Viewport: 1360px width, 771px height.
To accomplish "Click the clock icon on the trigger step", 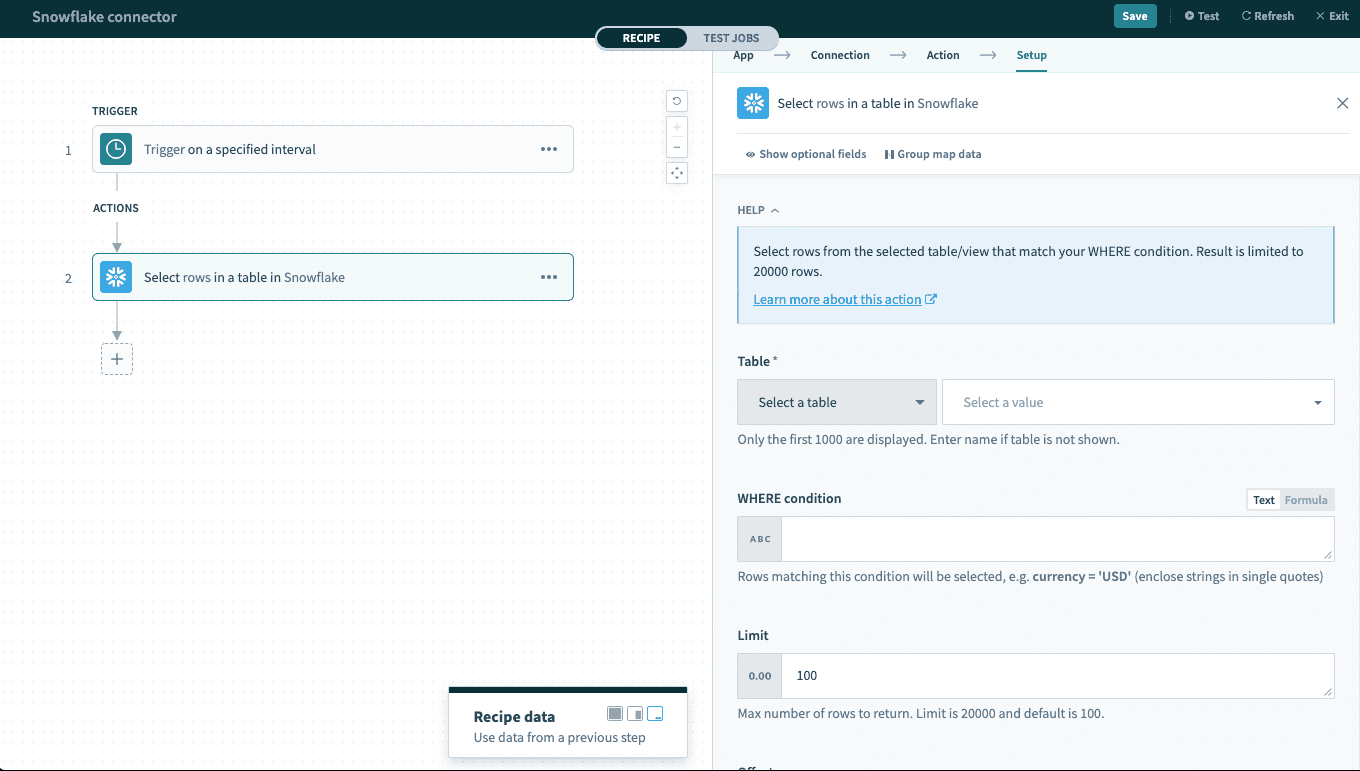I will tap(116, 148).
